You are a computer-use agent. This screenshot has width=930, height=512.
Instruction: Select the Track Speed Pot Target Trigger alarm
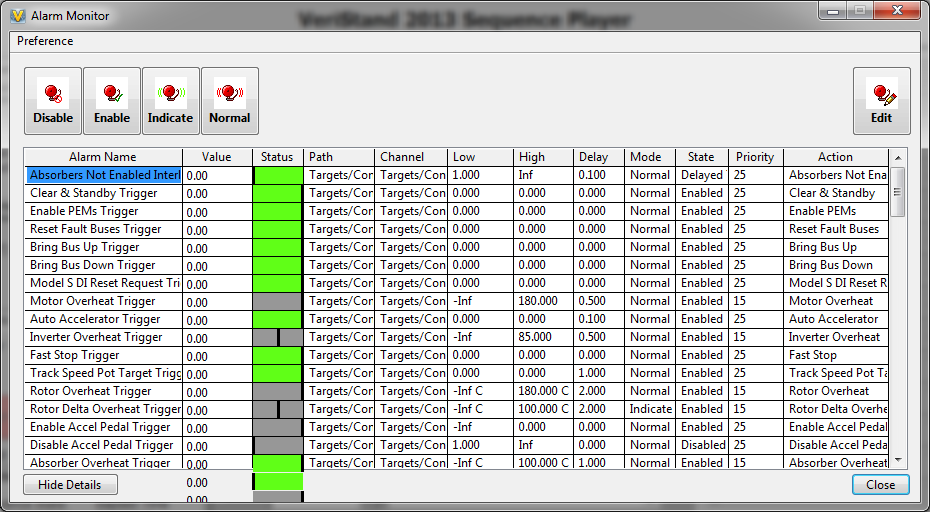pos(104,373)
